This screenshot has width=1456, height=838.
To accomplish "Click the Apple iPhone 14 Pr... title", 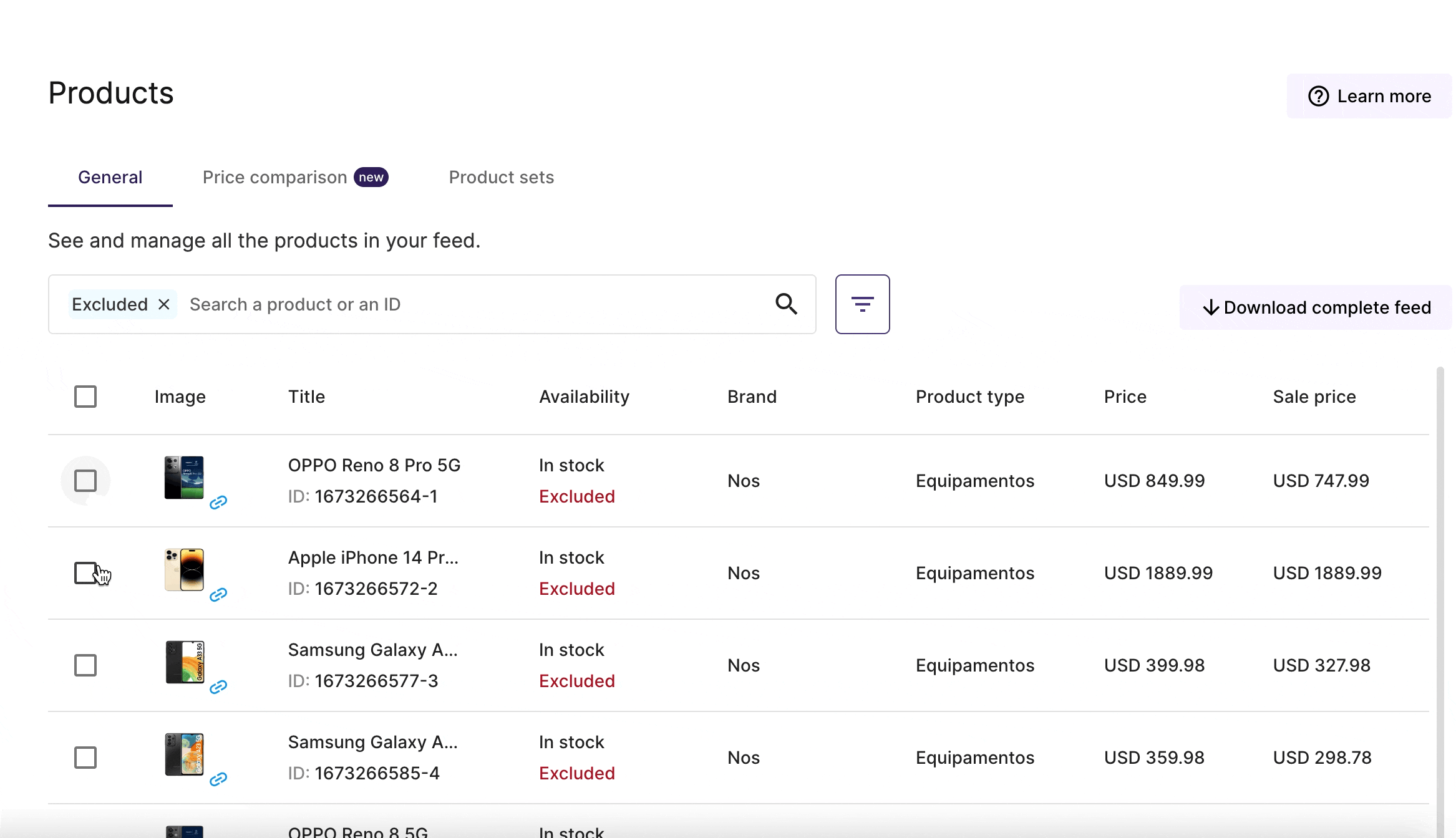I will (373, 557).
